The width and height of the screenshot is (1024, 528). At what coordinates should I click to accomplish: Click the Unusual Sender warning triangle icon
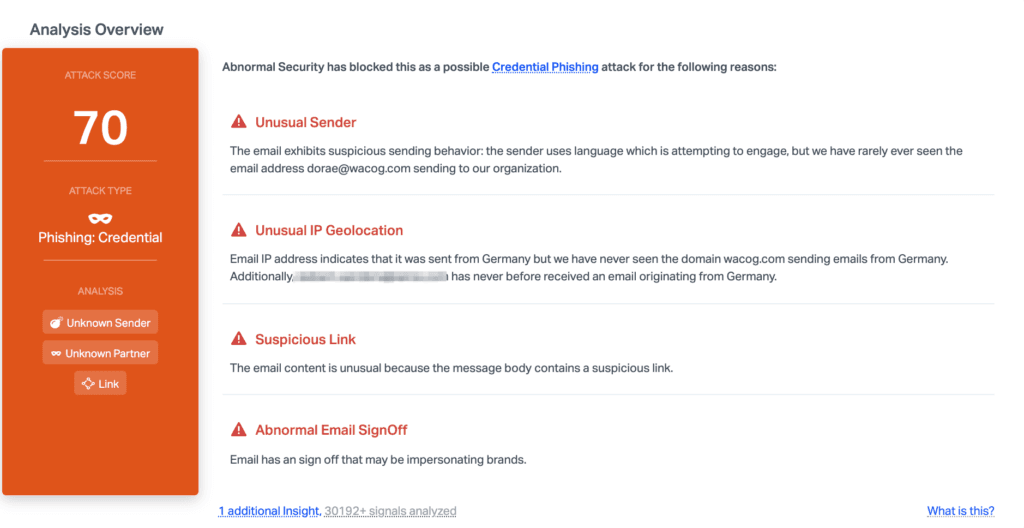point(239,122)
